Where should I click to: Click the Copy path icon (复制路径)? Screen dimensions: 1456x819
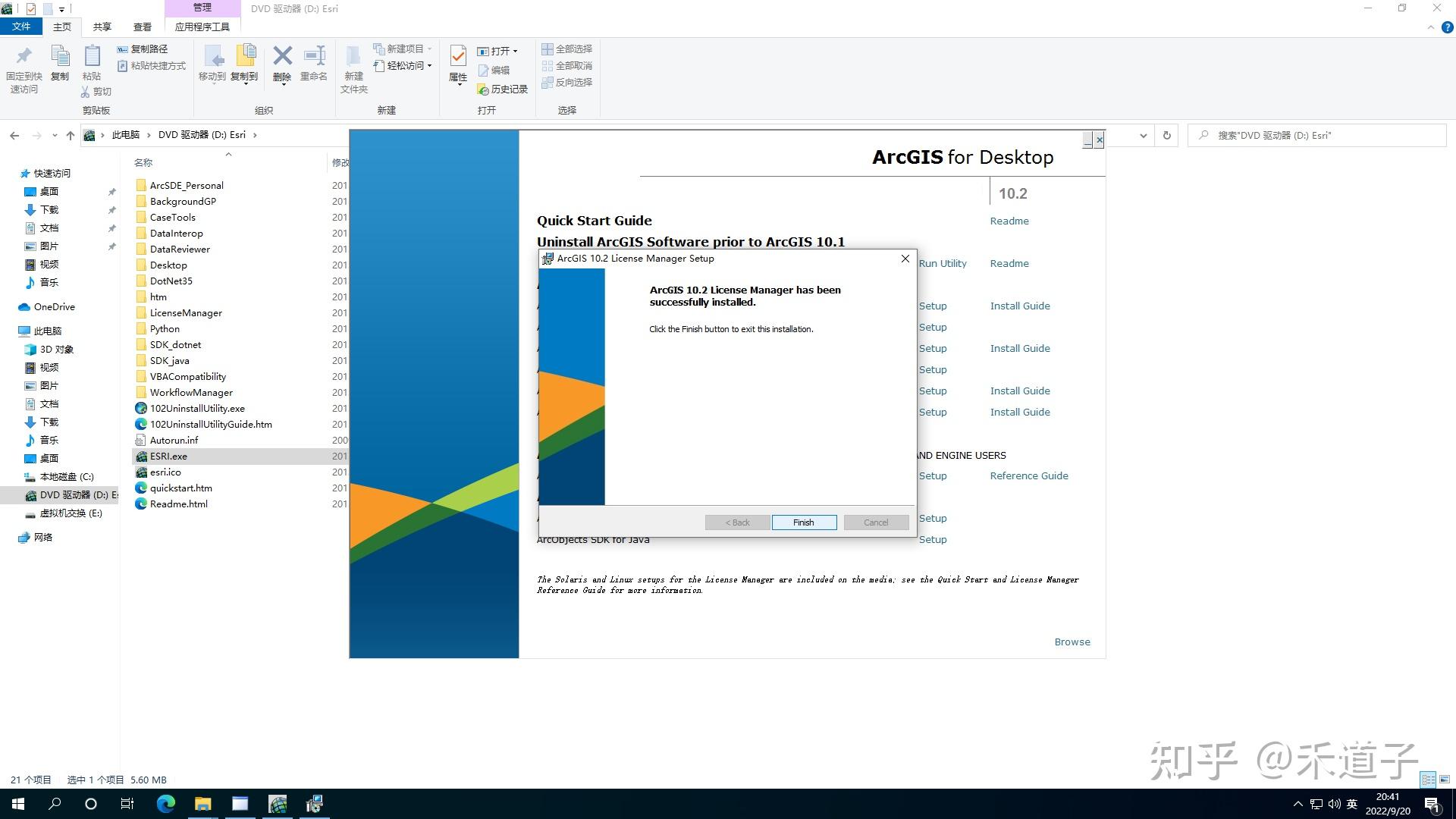tap(122, 49)
